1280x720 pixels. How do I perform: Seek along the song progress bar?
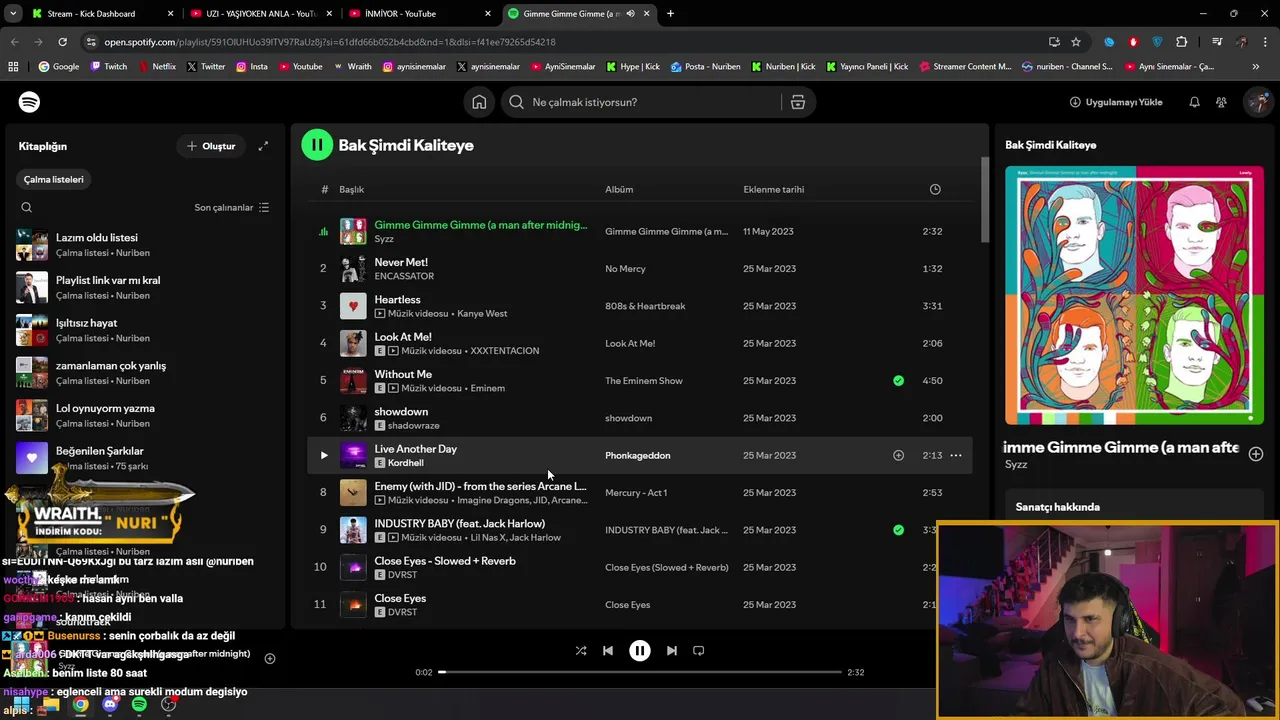[x=640, y=672]
